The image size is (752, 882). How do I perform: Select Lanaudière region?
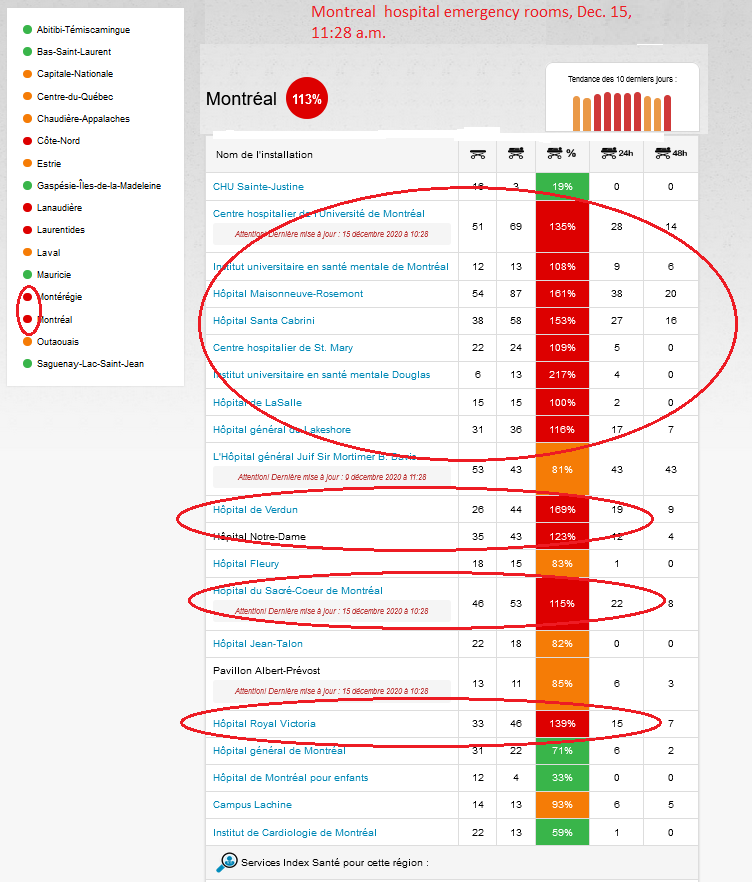(x=59, y=208)
